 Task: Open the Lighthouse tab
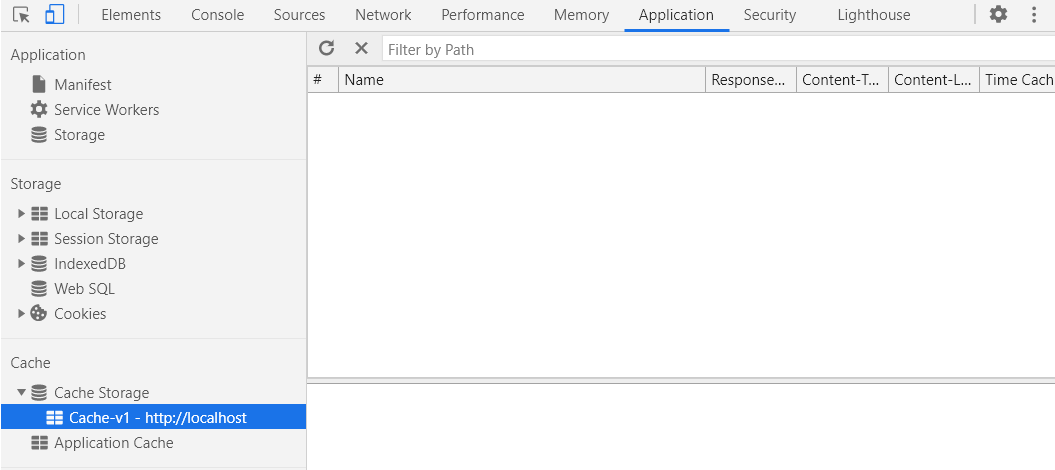tap(873, 15)
